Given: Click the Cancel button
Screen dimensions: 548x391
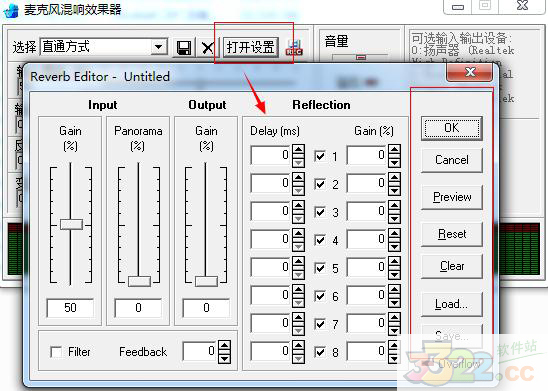Looking at the screenshot, I should pos(452,160).
